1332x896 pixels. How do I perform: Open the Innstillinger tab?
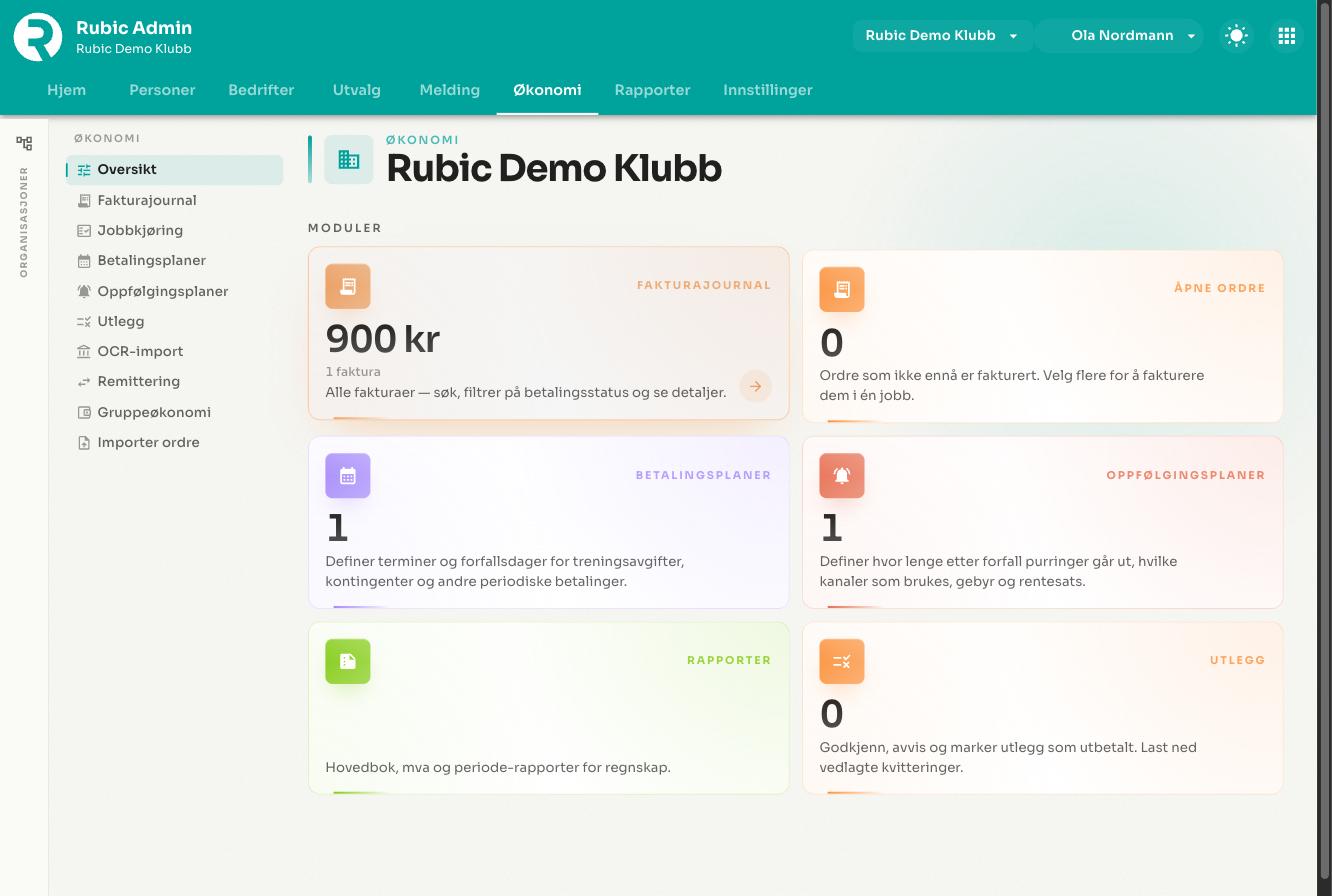pos(768,90)
